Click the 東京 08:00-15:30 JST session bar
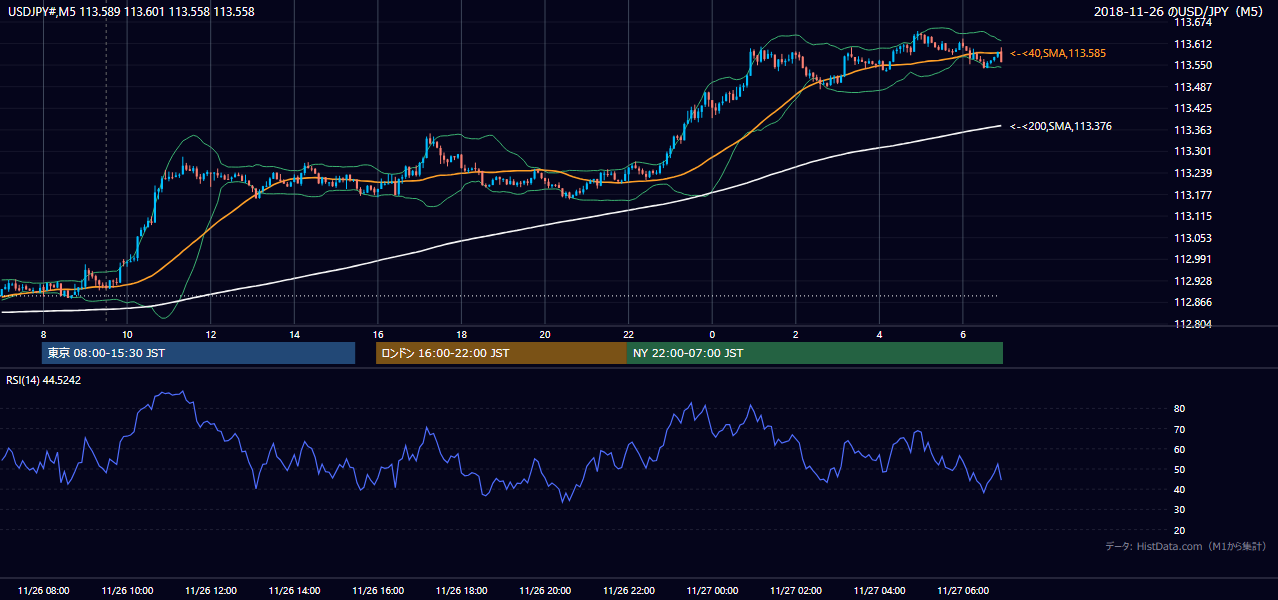The width and height of the screenshot is (1278, 600). point(198,353)
